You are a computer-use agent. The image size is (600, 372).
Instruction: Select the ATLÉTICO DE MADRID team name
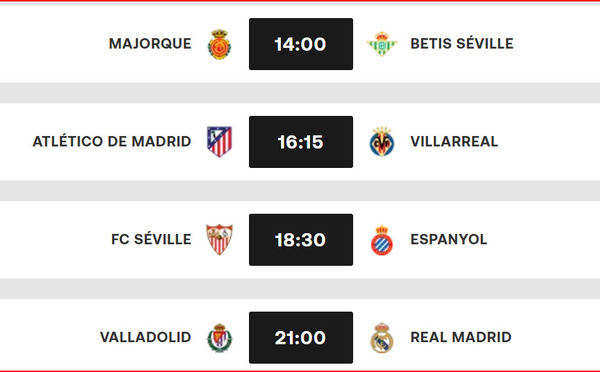point(112,141)
